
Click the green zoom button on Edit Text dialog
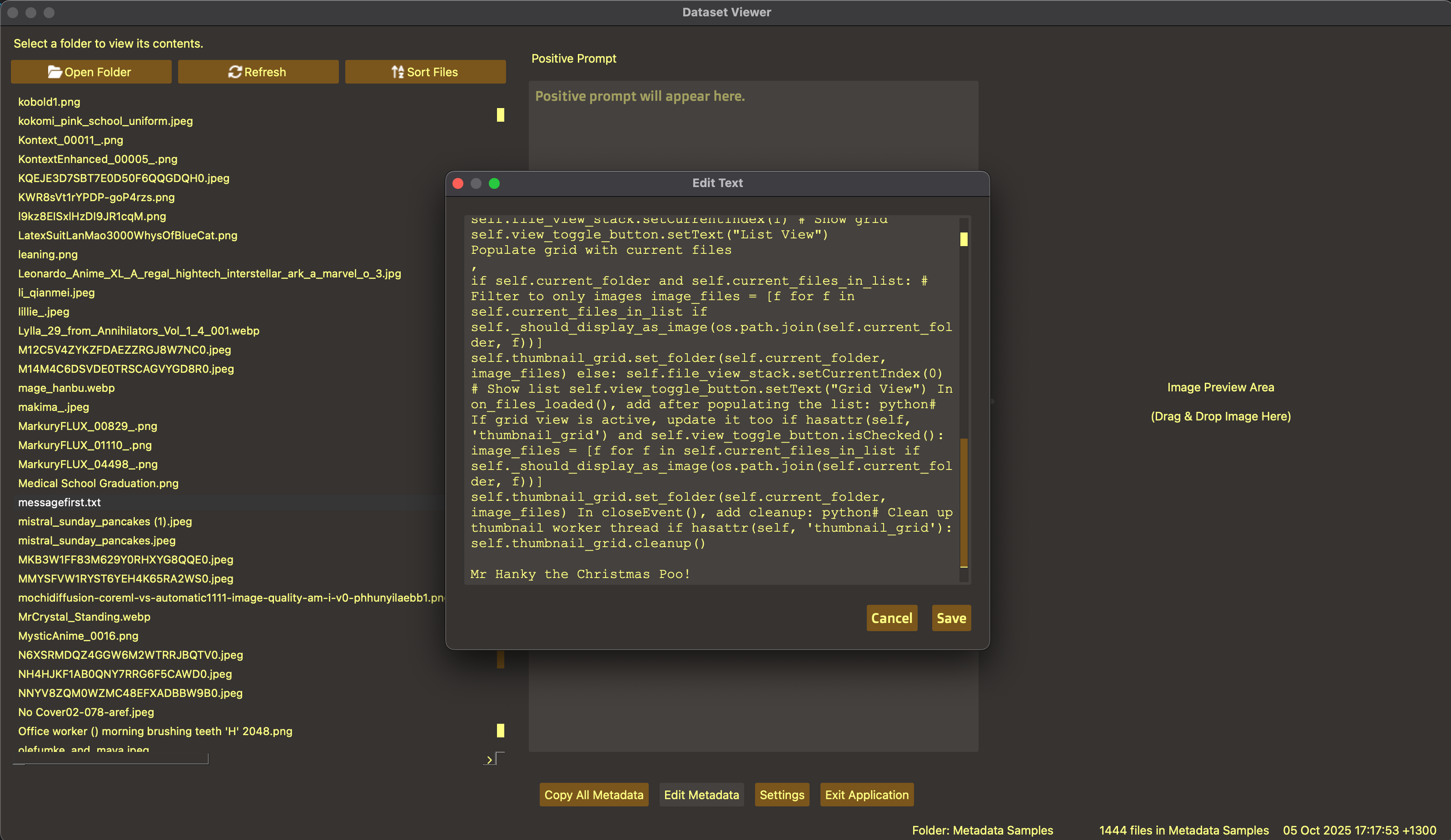(x=494, y=183)
